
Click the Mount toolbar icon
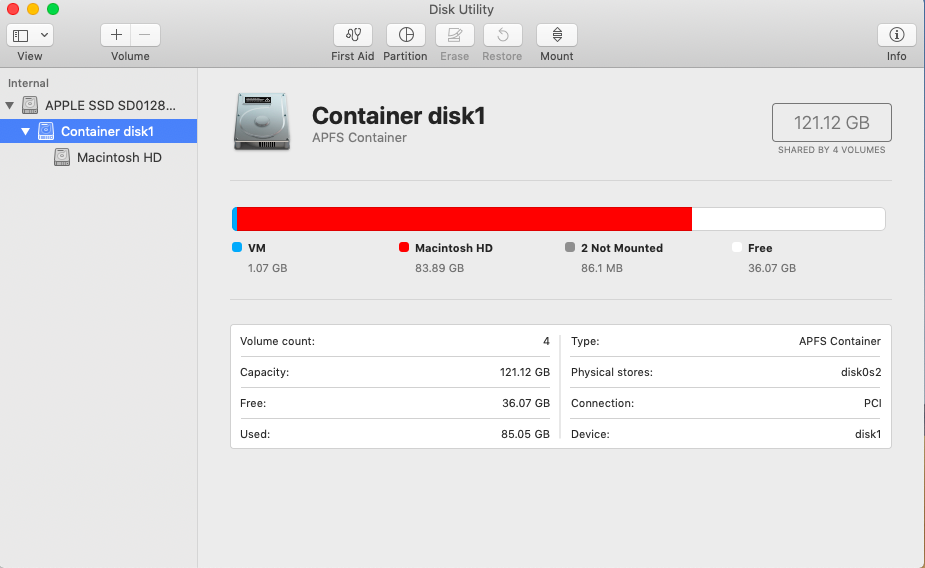pyautogui.click(x=557, y=35)
